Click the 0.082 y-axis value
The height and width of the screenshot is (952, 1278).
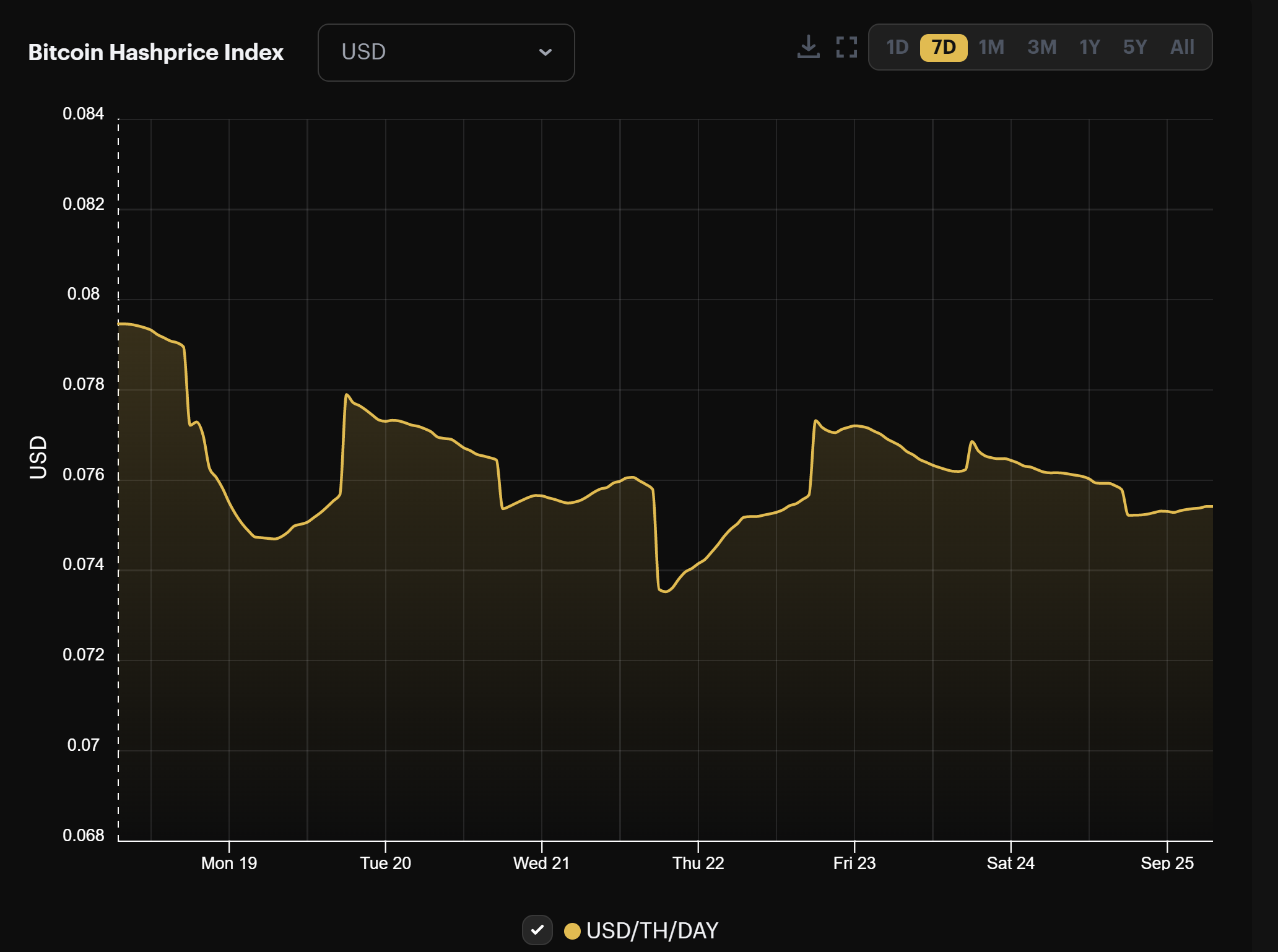[84, 204]
